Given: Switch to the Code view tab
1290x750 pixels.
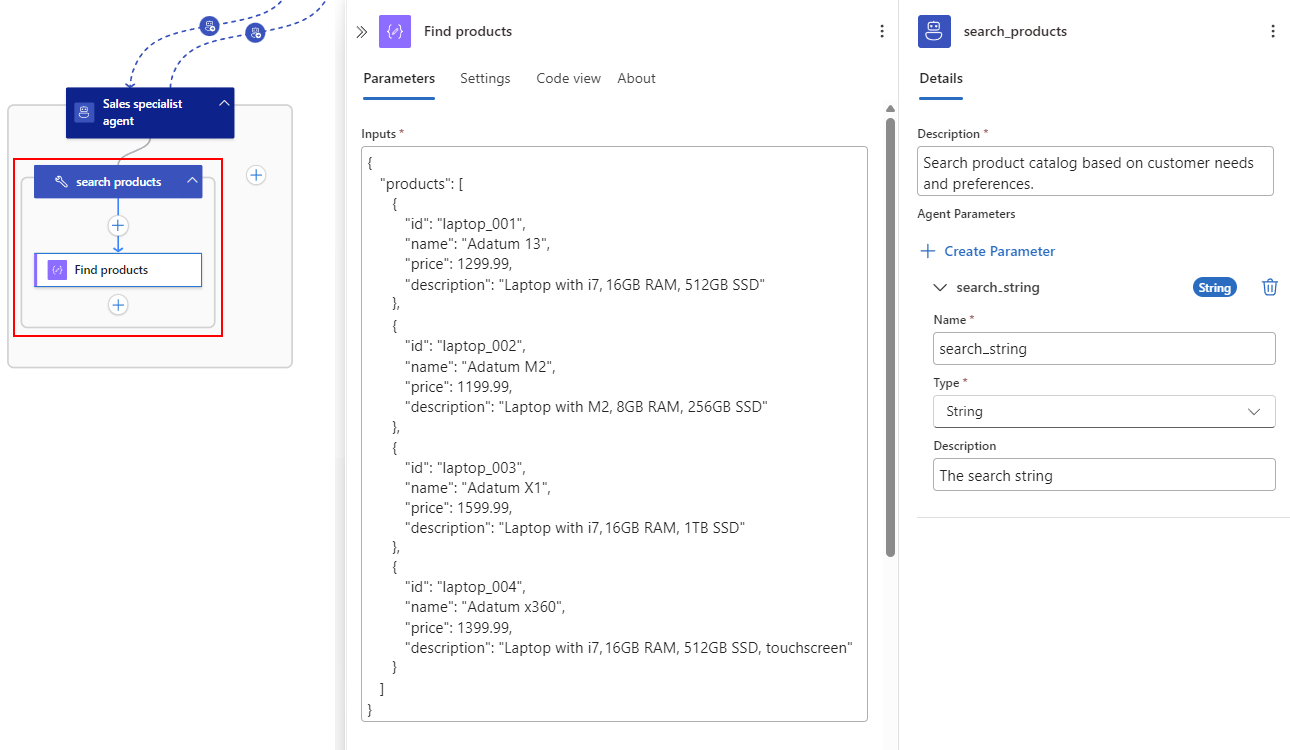Looking at the screenshot, I should click(x=568, y=78).
